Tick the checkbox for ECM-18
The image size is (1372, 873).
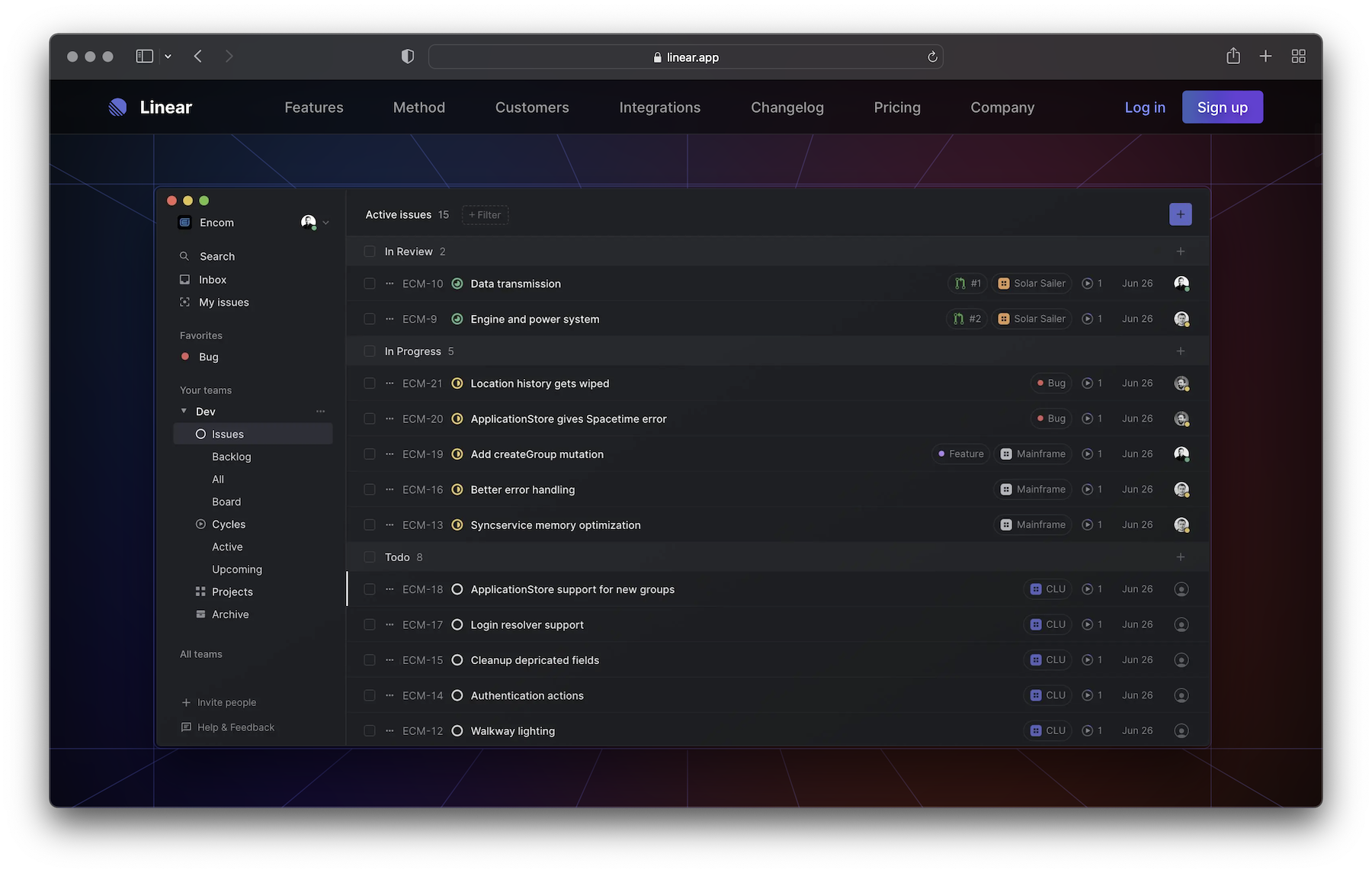[370, 589]
